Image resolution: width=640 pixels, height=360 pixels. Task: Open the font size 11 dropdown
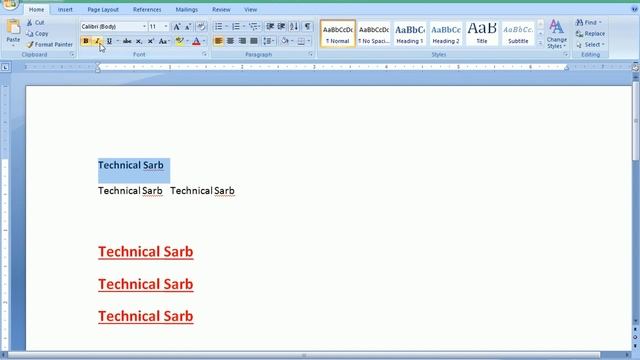point(165,27)
